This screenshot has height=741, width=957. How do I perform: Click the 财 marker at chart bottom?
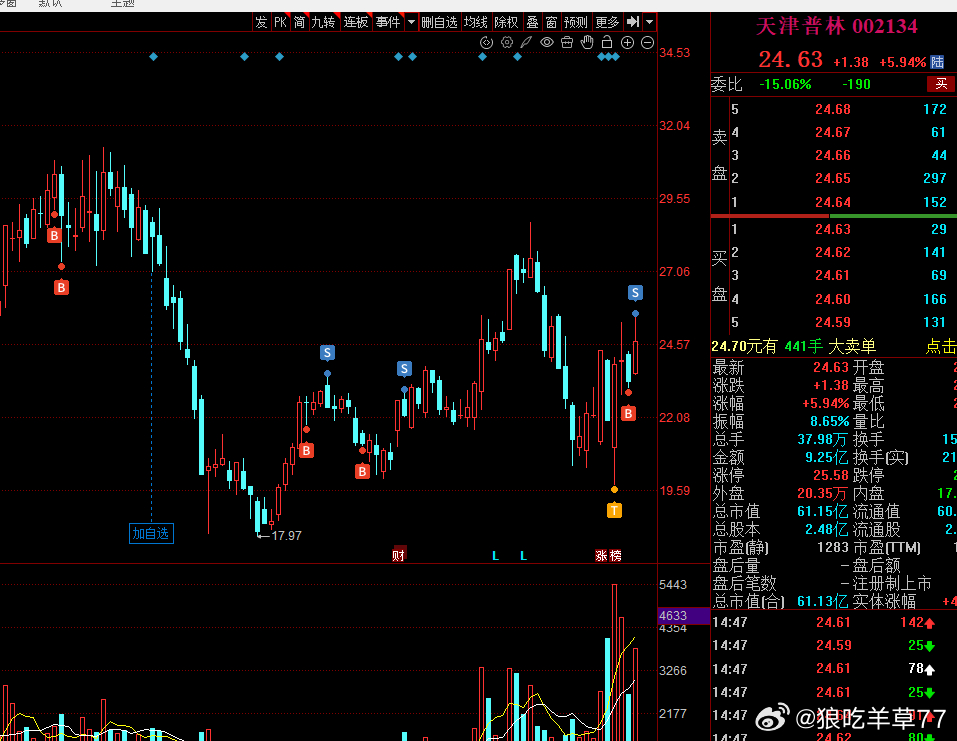click(x=399, y=555)
